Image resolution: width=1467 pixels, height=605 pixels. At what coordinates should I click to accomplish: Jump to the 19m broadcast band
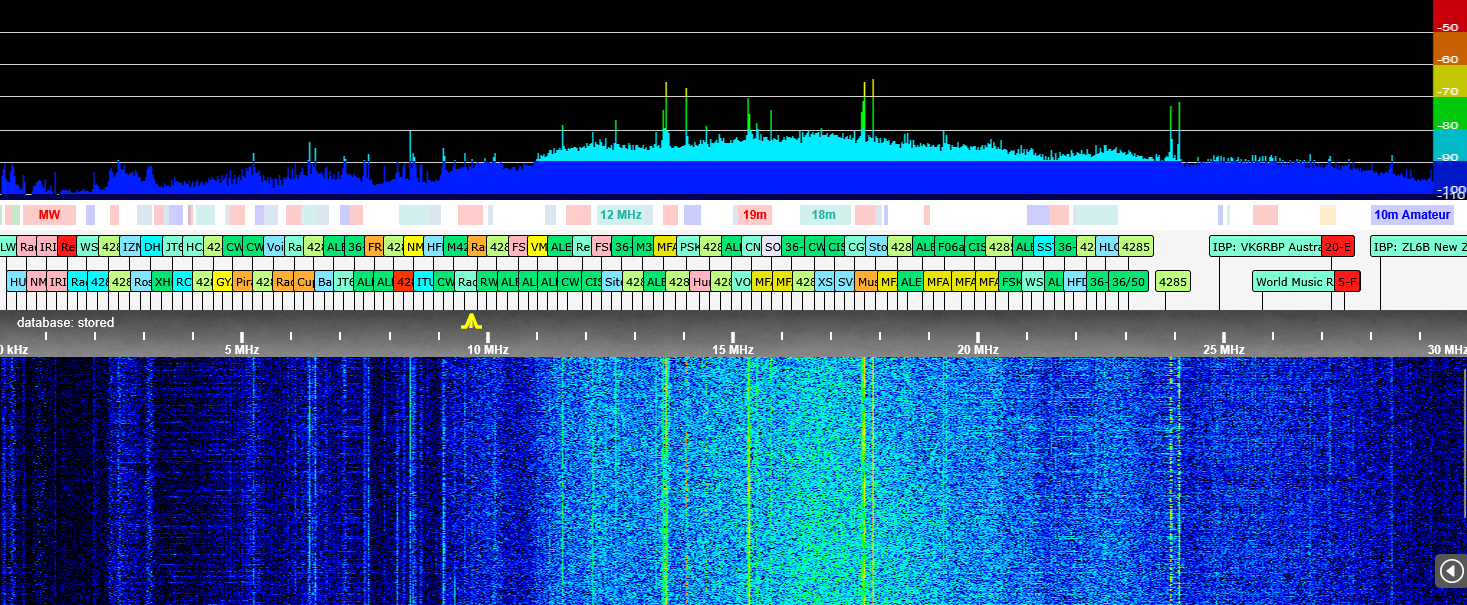pyautogui.click(x=755, y=215)
